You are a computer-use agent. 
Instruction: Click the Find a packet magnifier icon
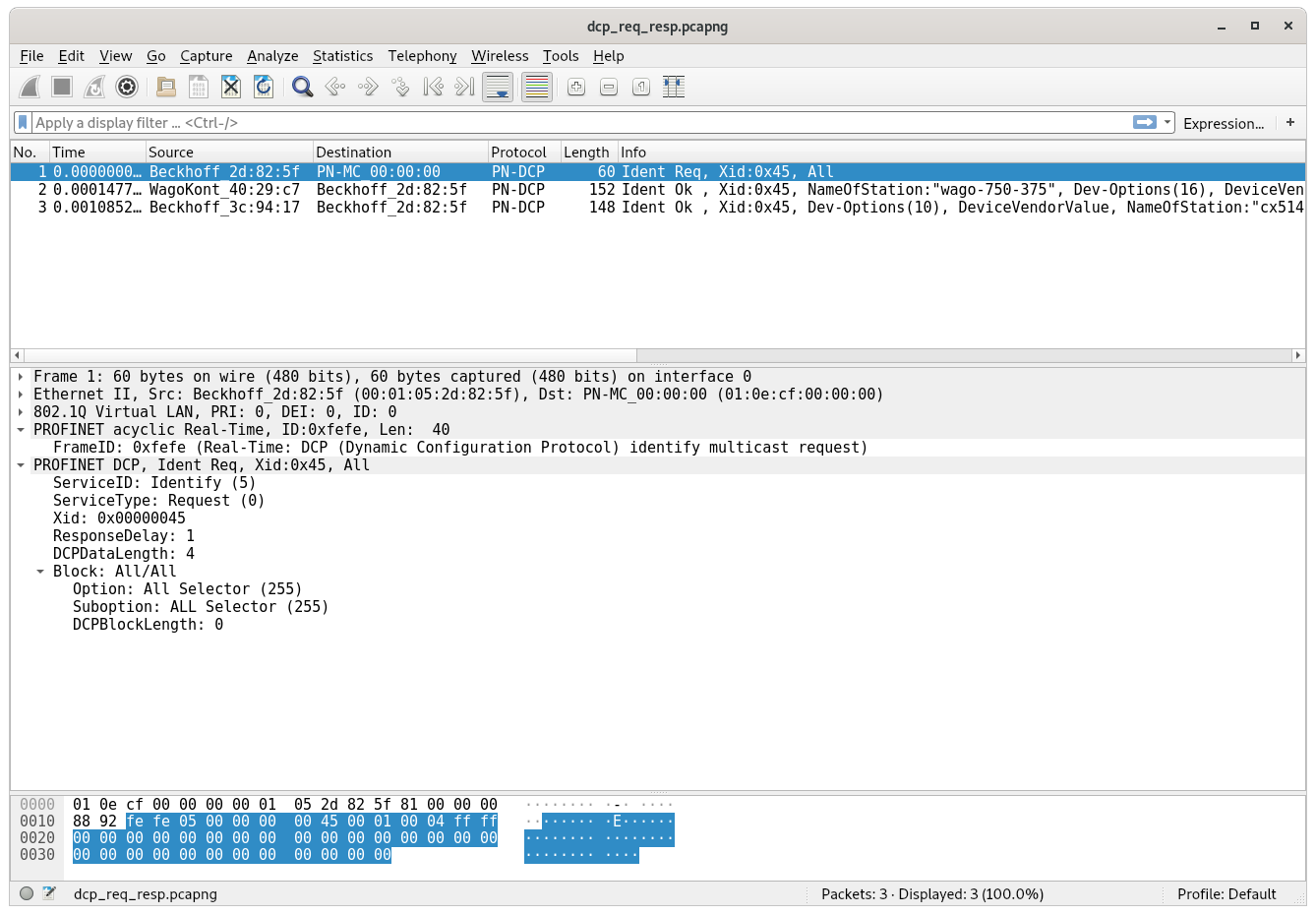pos(302,88)
